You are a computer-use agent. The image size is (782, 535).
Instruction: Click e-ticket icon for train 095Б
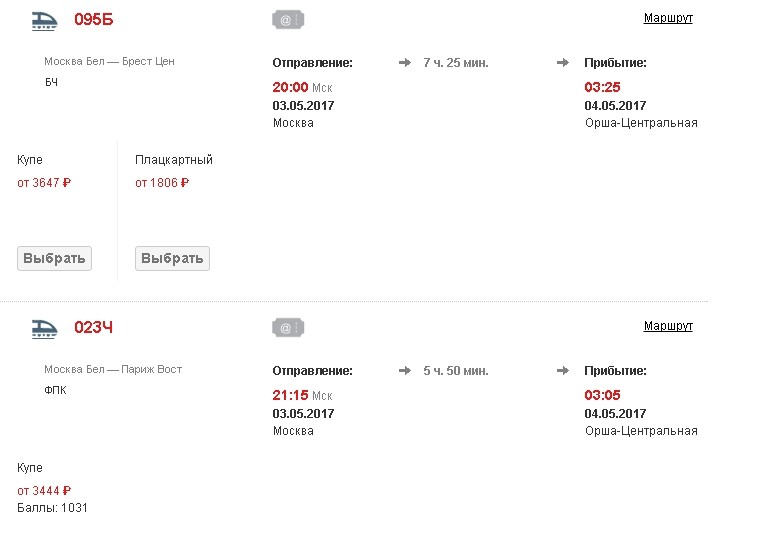click(287, 19)
